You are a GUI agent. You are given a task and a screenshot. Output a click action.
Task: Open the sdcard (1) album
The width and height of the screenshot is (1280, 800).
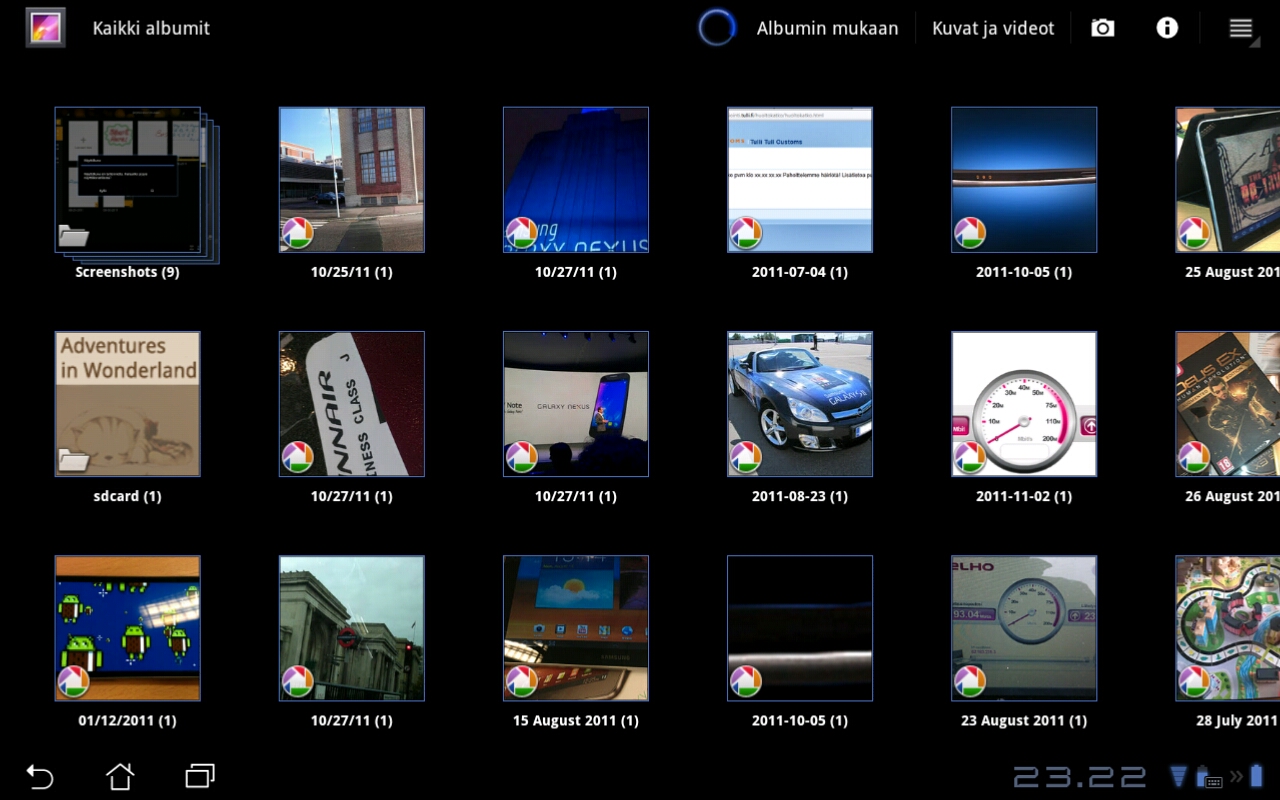click(128, 404)
